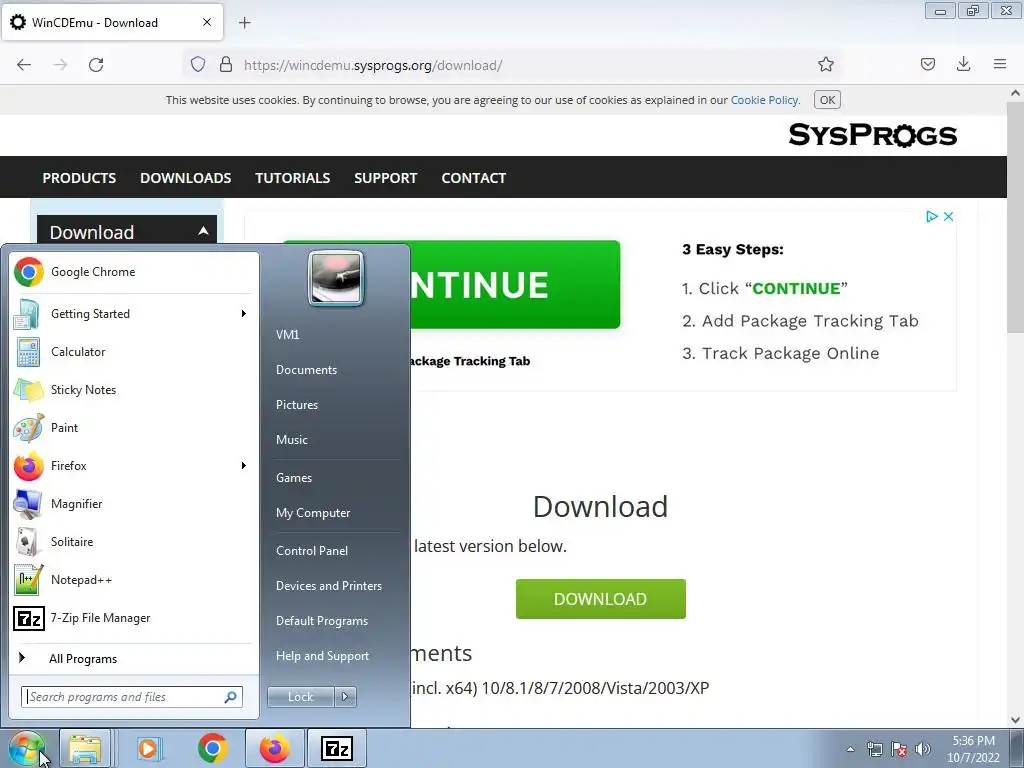This screenshot has width=1024, height=768.
Task: Open Pictures from Start menu
Action: pos(296,405)
